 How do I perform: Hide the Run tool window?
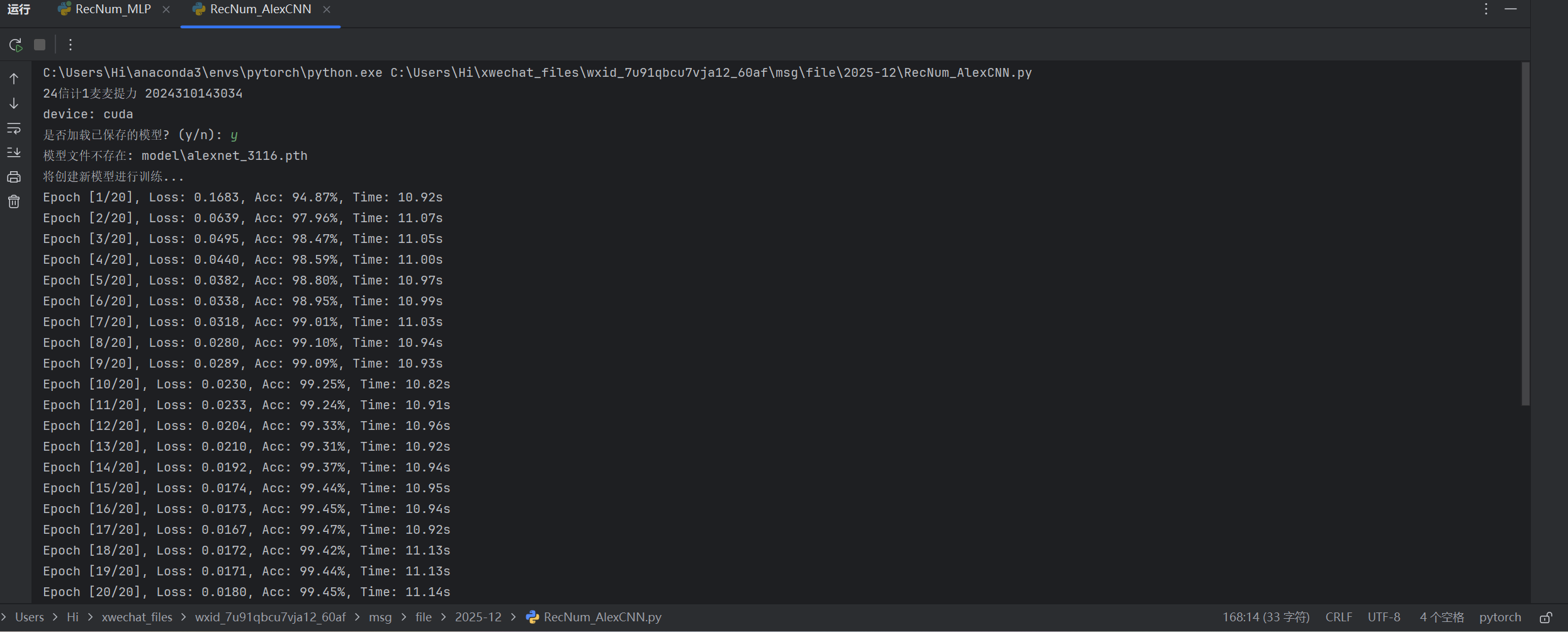coord(1511,9)
